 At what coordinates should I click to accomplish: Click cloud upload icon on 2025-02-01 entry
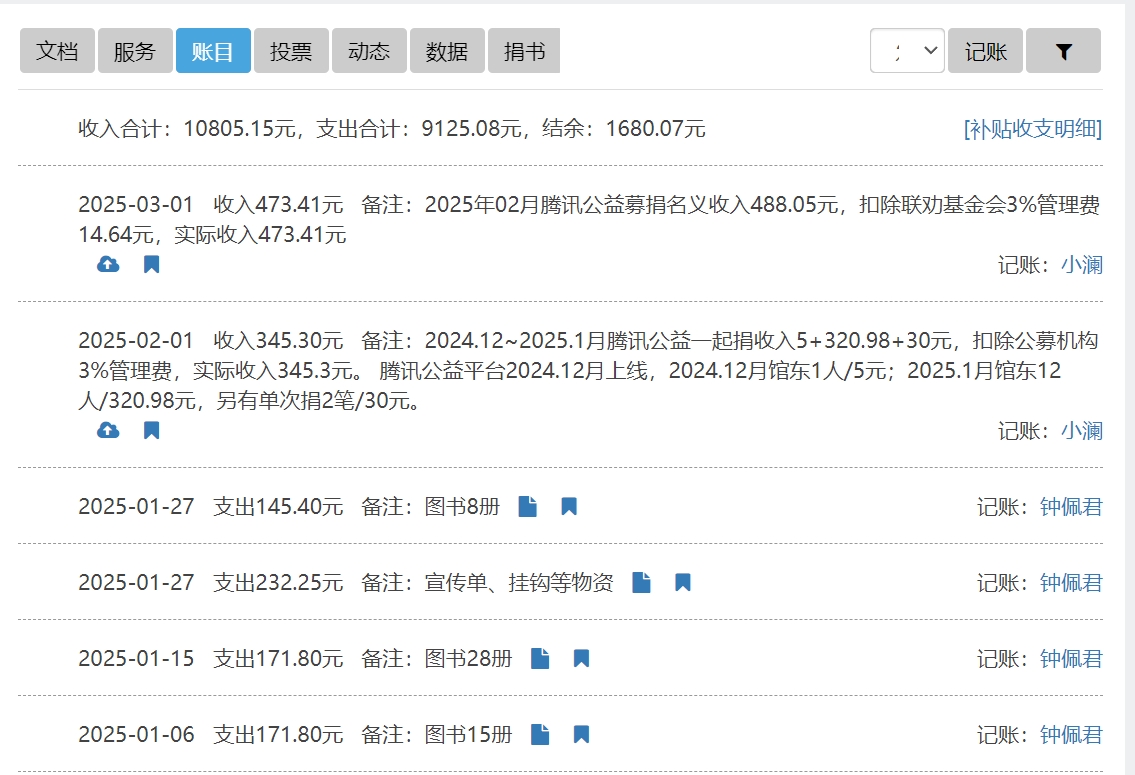(x=108, y=431)
